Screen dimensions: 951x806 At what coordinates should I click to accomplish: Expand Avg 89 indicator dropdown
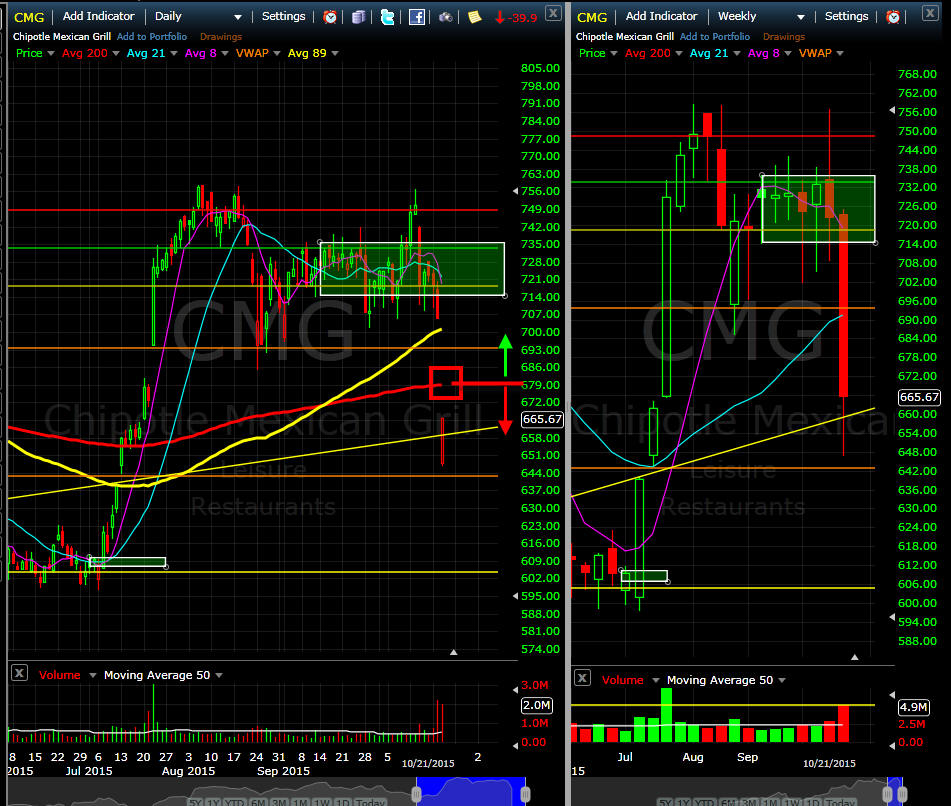click(335, 53)
